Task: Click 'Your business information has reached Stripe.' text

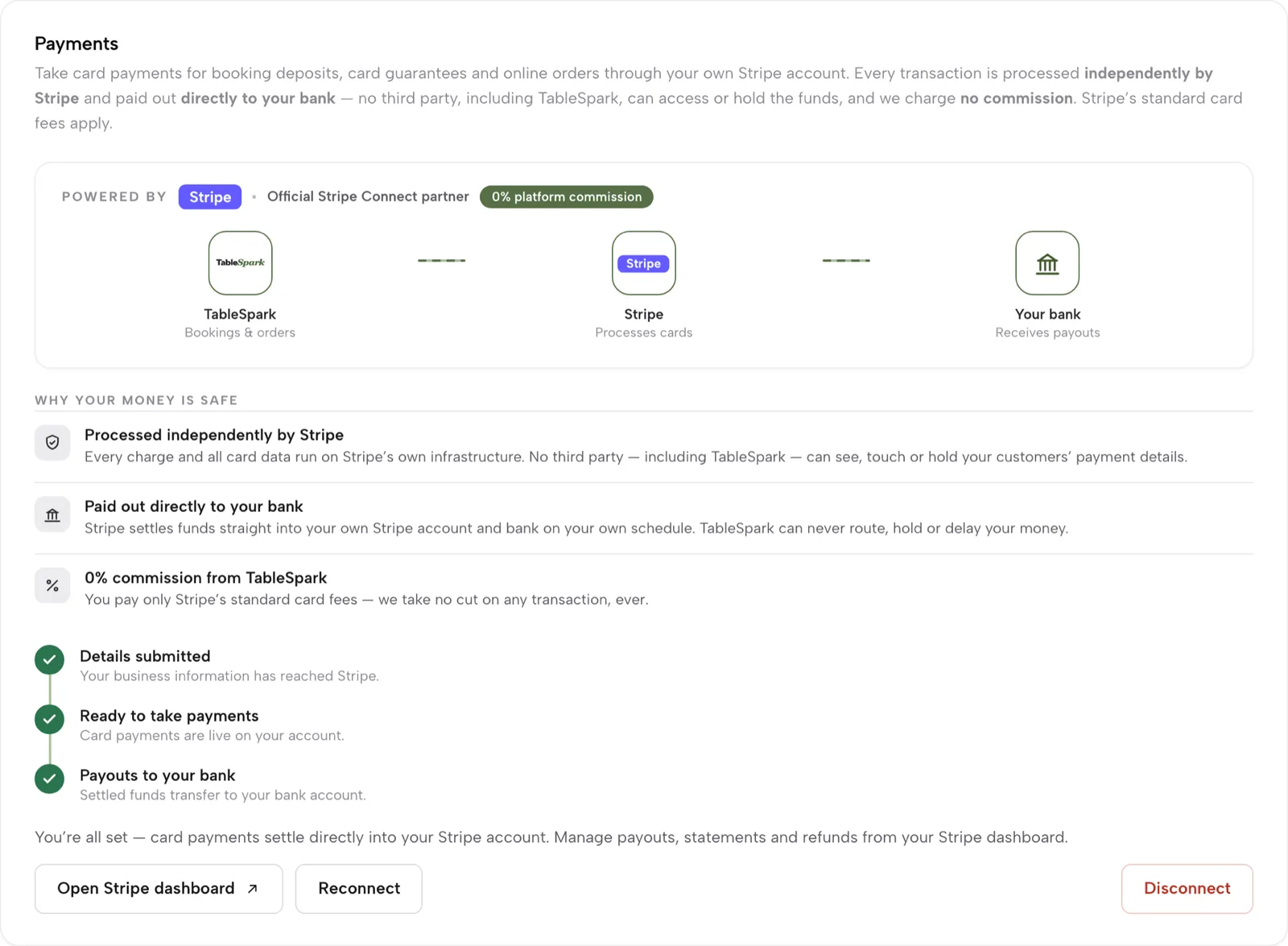Action: tap(229, 676)
